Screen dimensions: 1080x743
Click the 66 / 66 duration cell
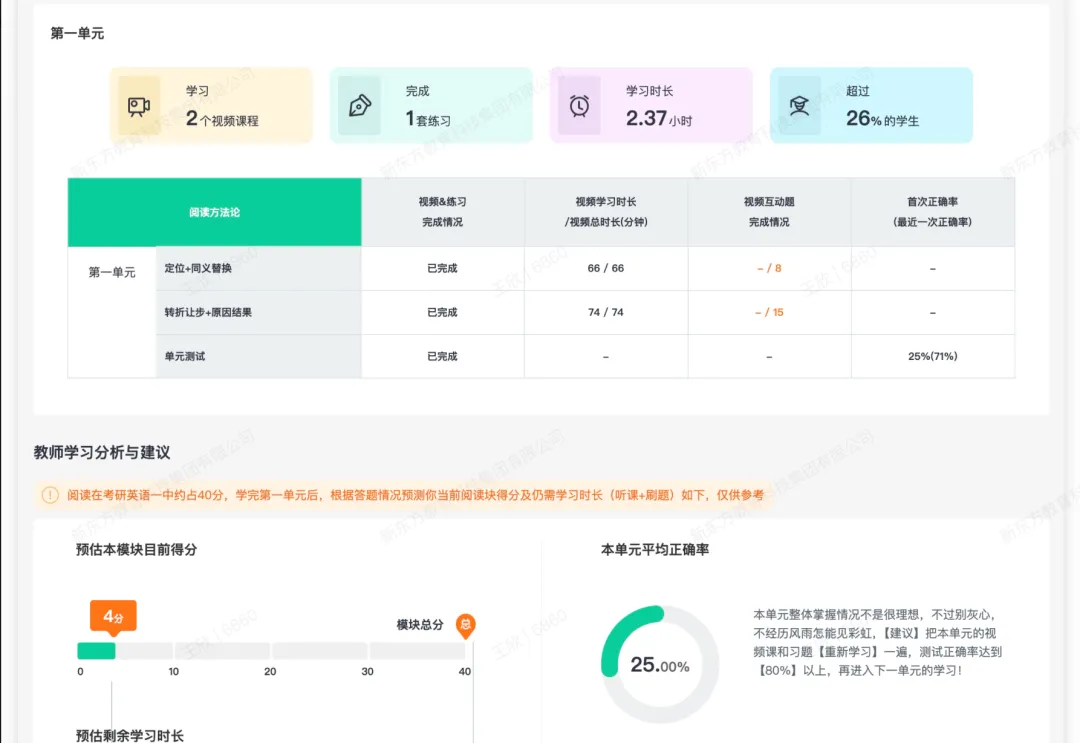[x=605, y=269]
